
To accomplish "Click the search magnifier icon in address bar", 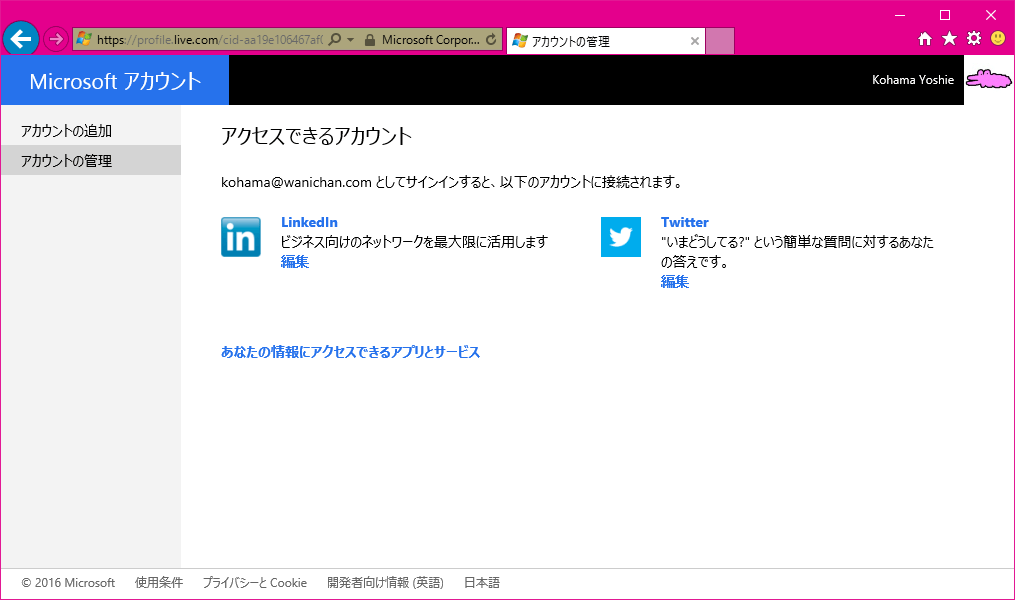I will pyautogui.click(x=335, y=39).
